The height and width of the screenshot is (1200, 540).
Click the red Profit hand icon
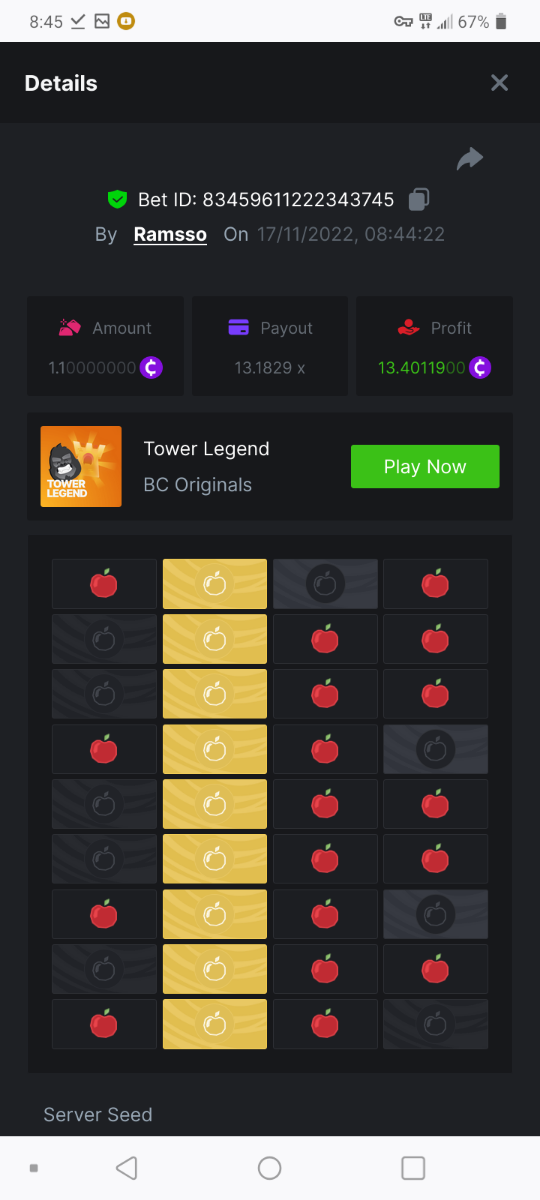click(408, 327)
